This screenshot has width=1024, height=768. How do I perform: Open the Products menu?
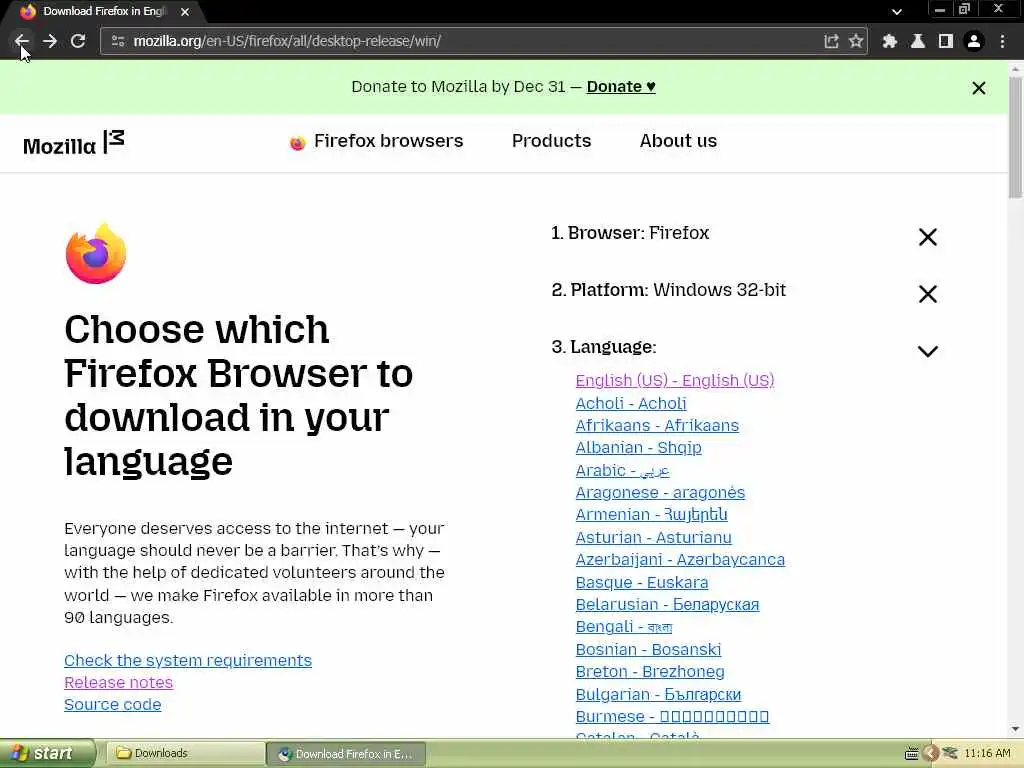pos(551,141)
